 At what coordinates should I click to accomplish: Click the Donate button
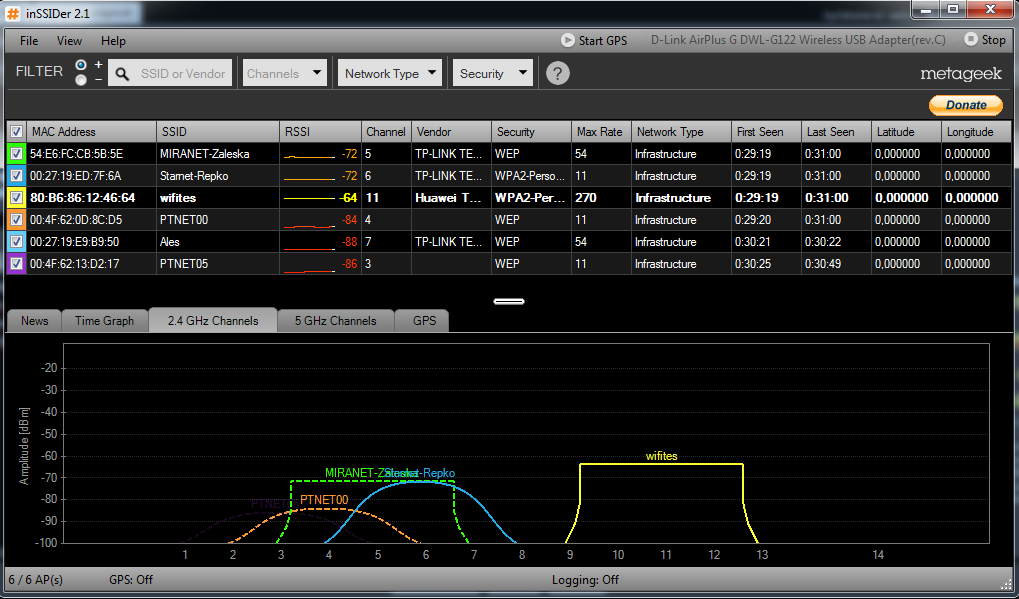point(966,105)
